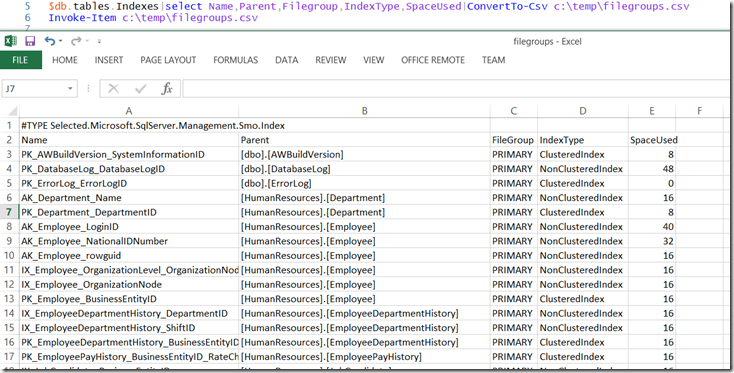Confirm entry with the check mark
Screen dimensions: 734x373
[140, 88]
